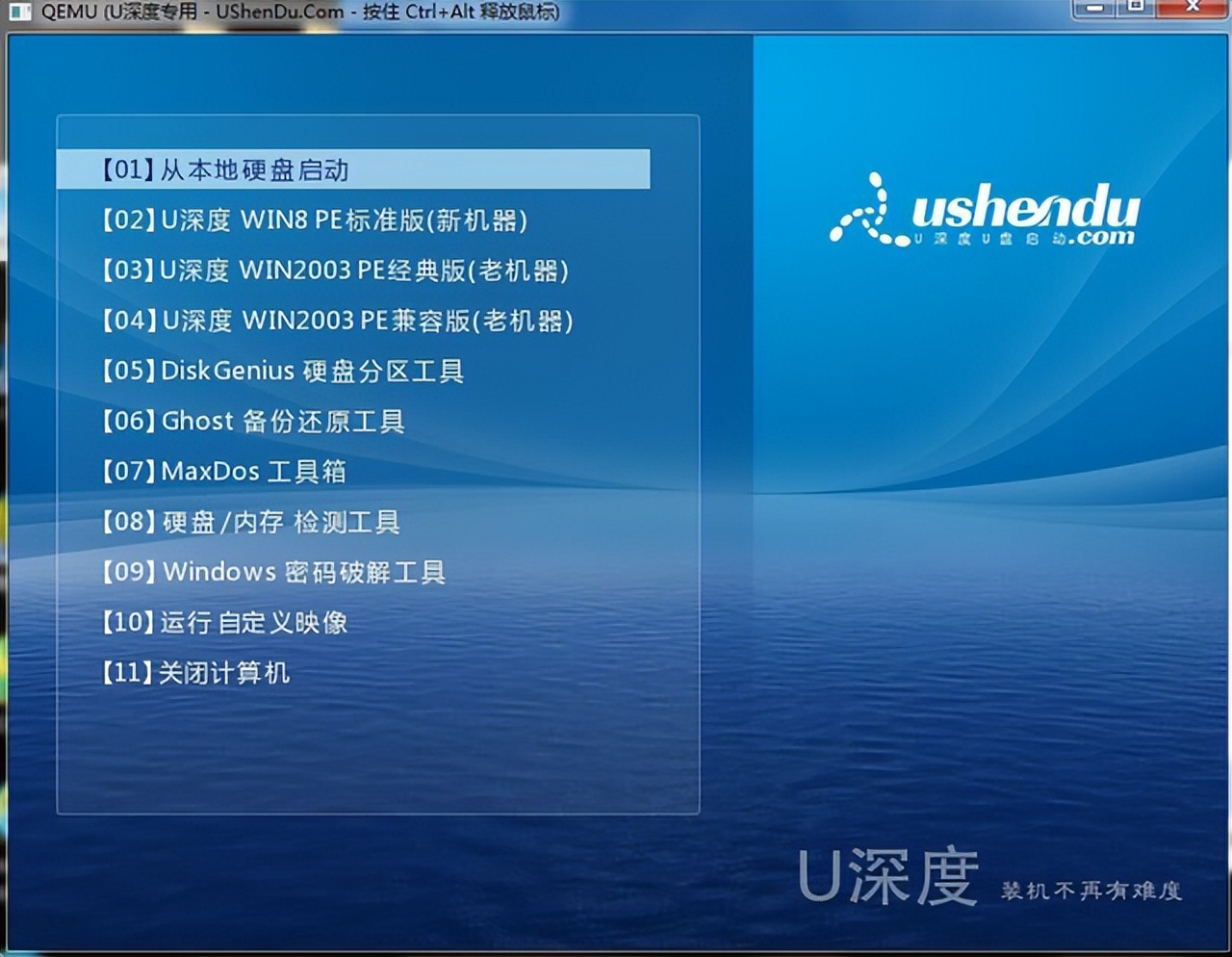The height and width of the screenshot is (957, 1232).
Task: Run 【08】硬盘/内存 检测工具
Action: pyautogui.click(x=252, y=521)
